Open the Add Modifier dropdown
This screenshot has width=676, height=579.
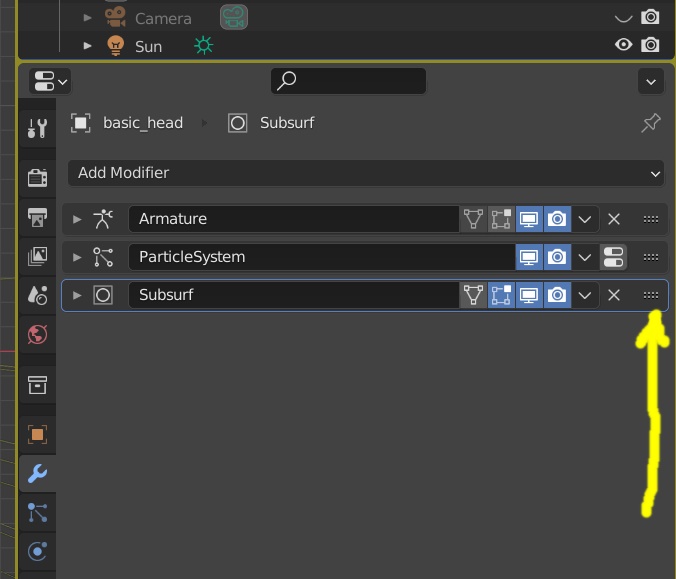[366, 173]
